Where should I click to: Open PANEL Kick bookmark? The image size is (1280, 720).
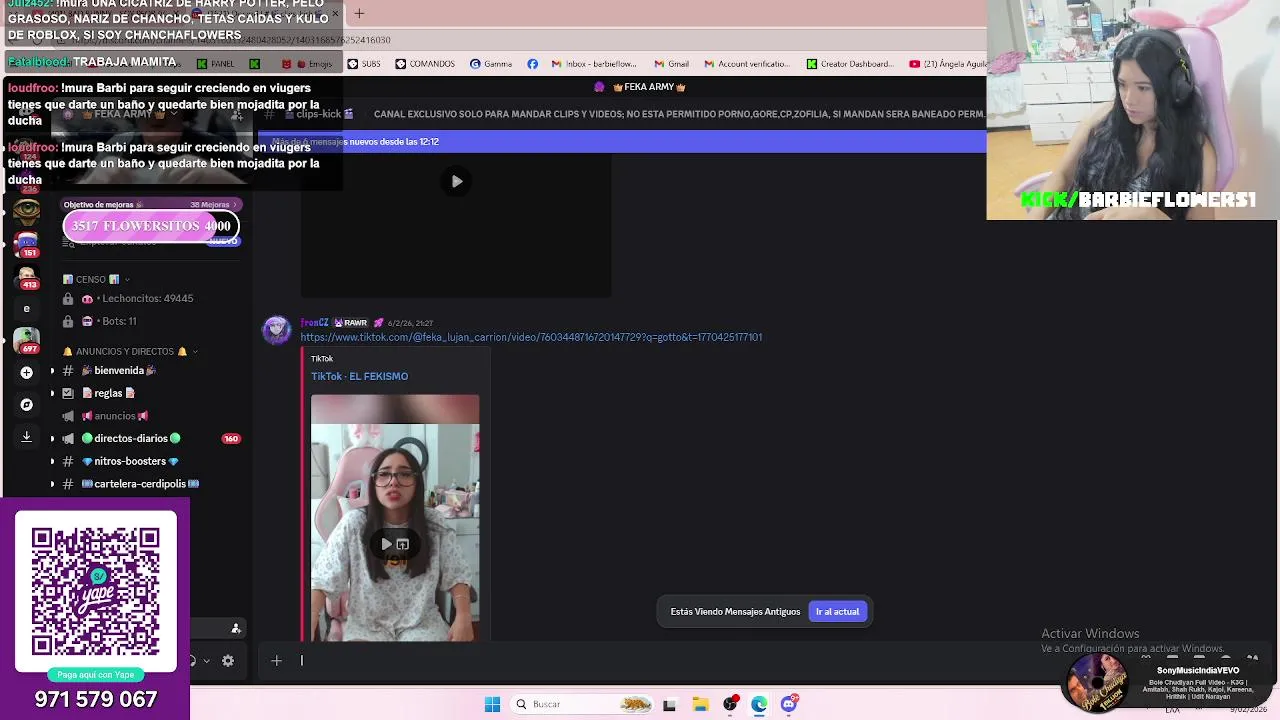pos(215,64)
